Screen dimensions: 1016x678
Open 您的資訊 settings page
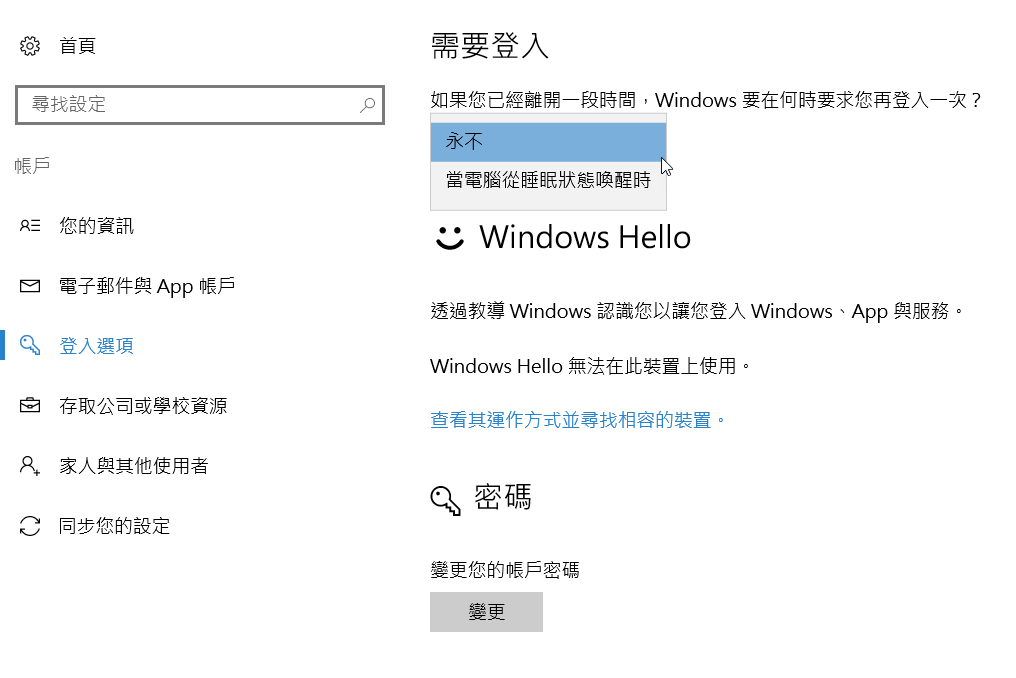[x=96, y=226]
